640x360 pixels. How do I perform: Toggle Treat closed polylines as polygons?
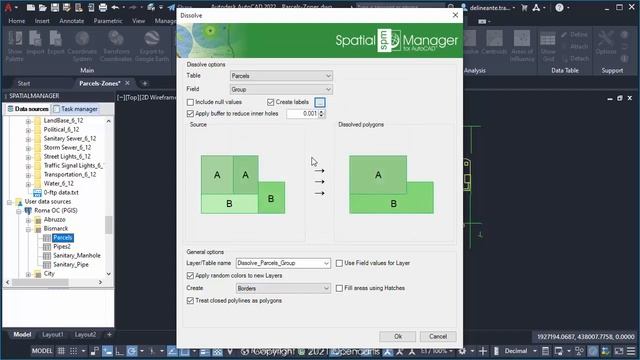tap(190, 301)
